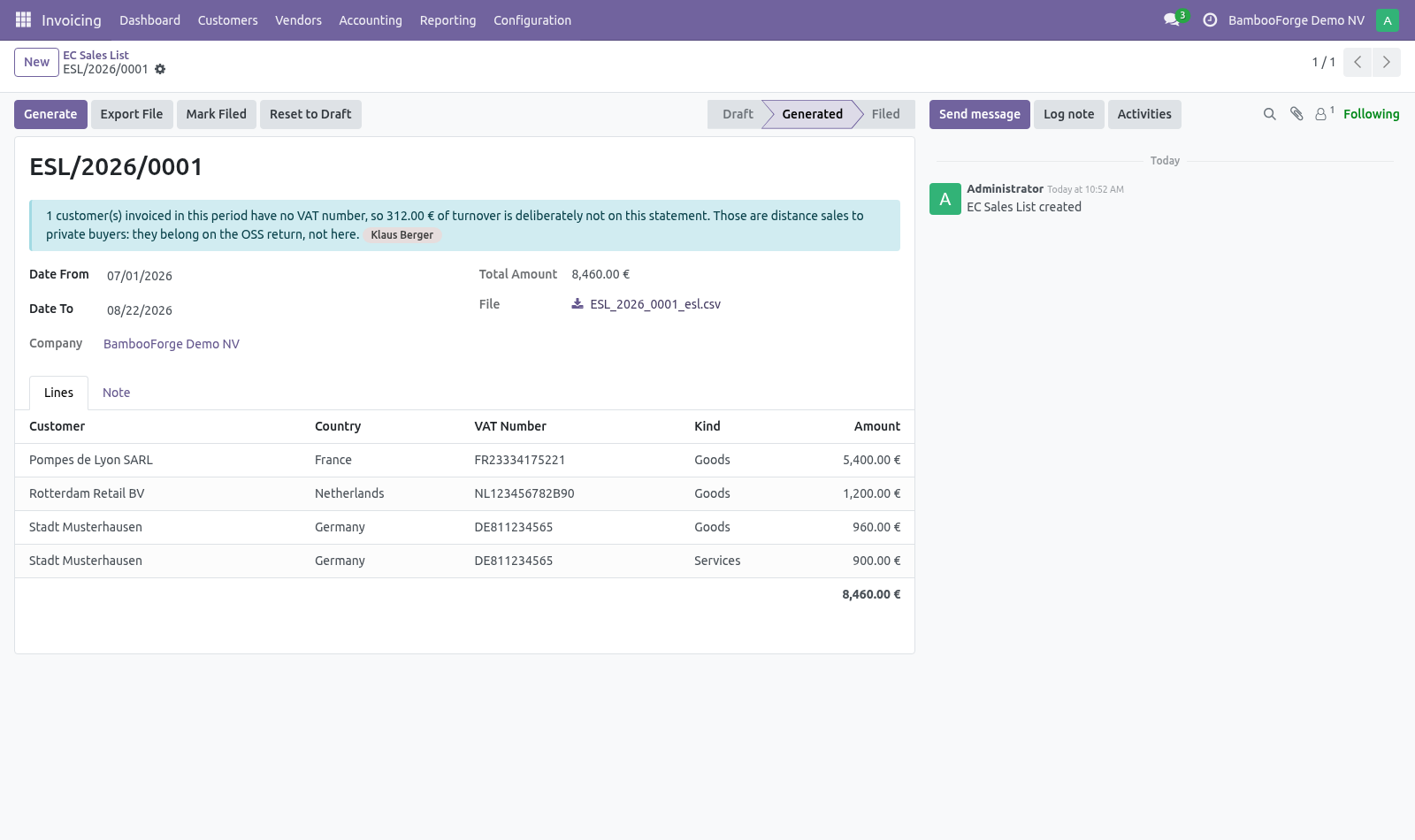Click Send message button
Viewport: 1415px width, 840px height.
[x=980, y=114]
